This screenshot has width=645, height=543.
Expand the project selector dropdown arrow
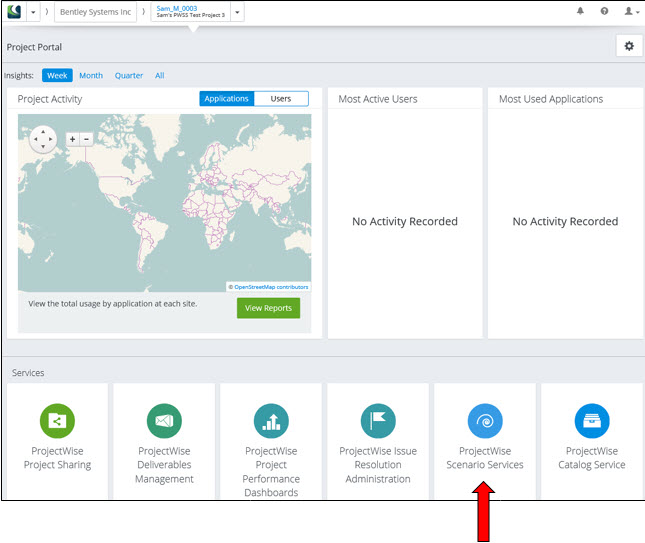[237, 12]
